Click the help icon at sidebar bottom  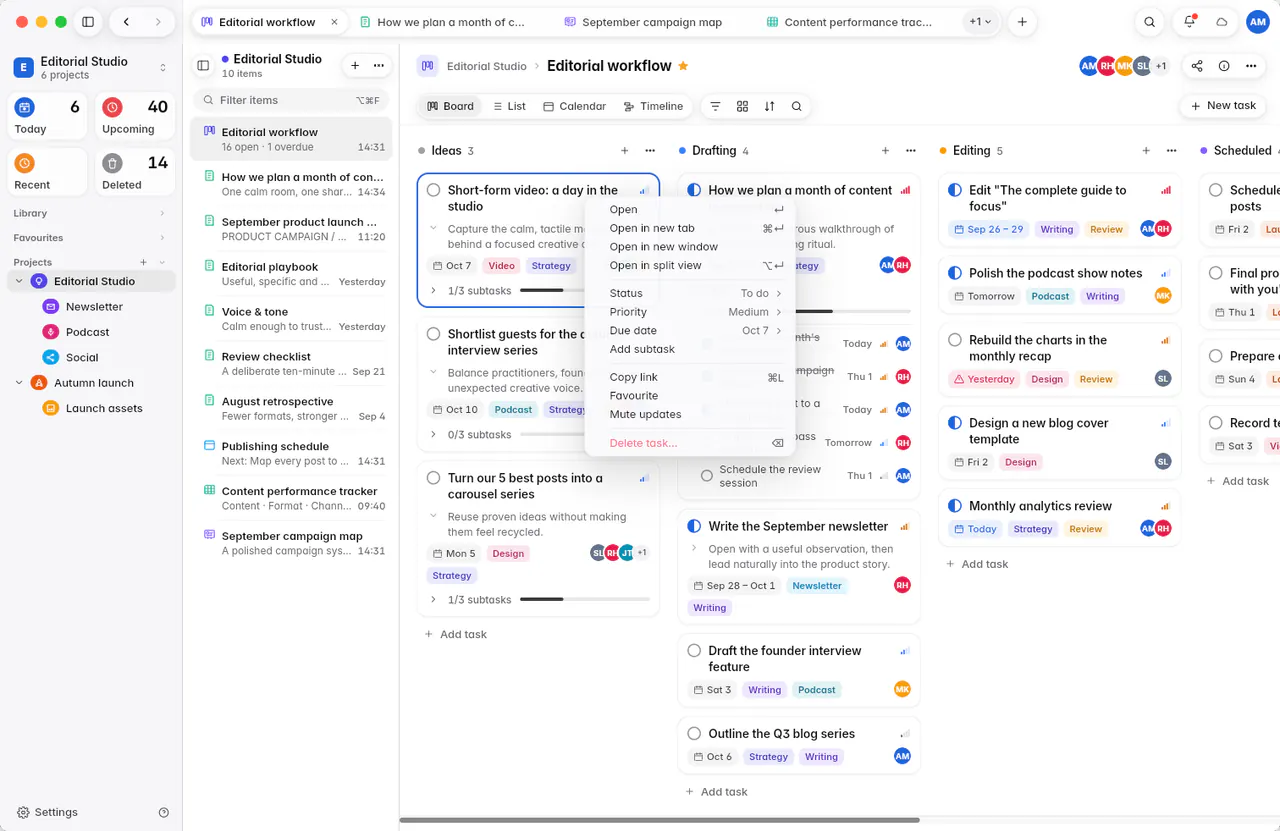[x=164, y=813]
